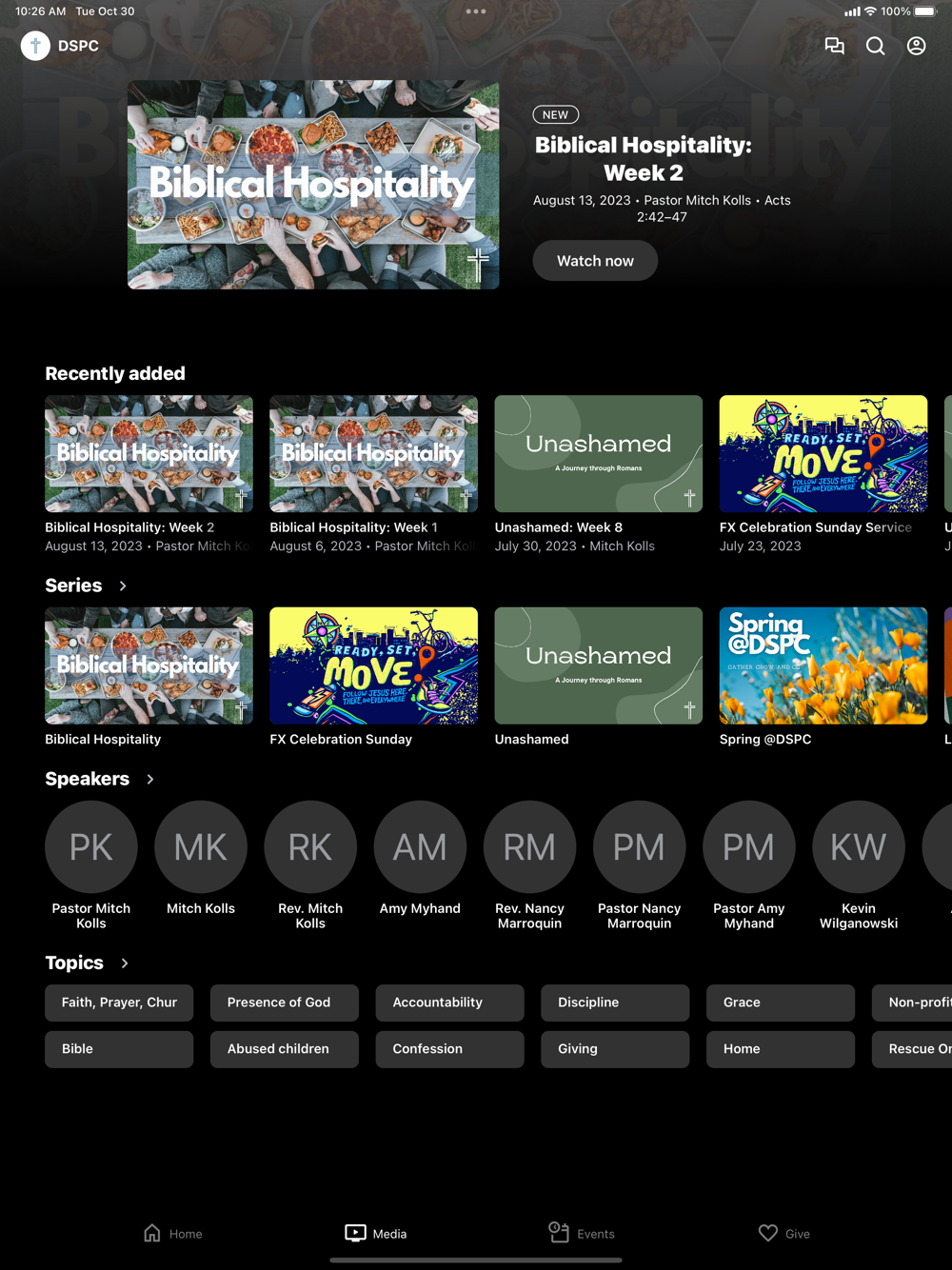Open the Spring @DSPC series thumbnail

pyautogui.click(x=823, y=665)
